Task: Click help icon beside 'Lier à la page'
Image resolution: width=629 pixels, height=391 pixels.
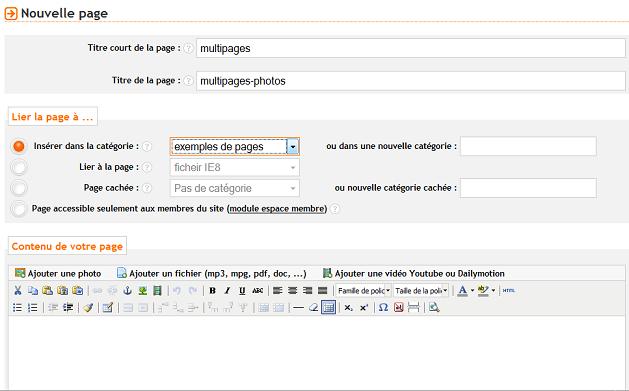Action: pyautogui.click(x=147, y=167)
